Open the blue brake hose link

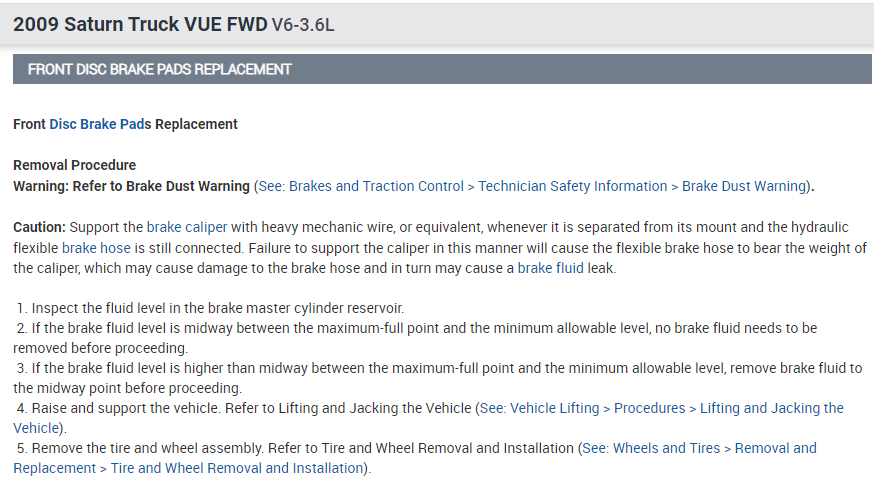(x=94, y=248)
